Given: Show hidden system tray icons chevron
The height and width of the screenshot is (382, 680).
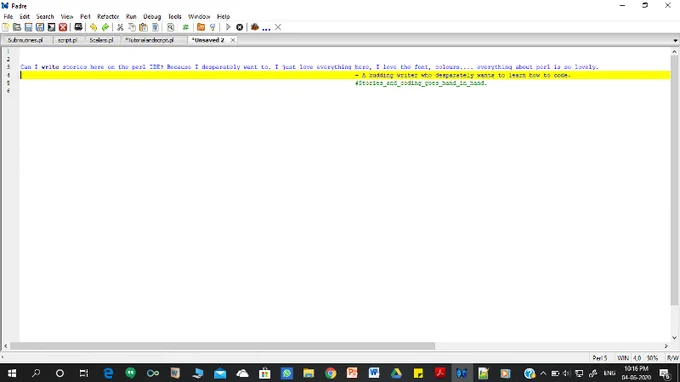Looking at the screenshot, I should (x=543, y=373).
